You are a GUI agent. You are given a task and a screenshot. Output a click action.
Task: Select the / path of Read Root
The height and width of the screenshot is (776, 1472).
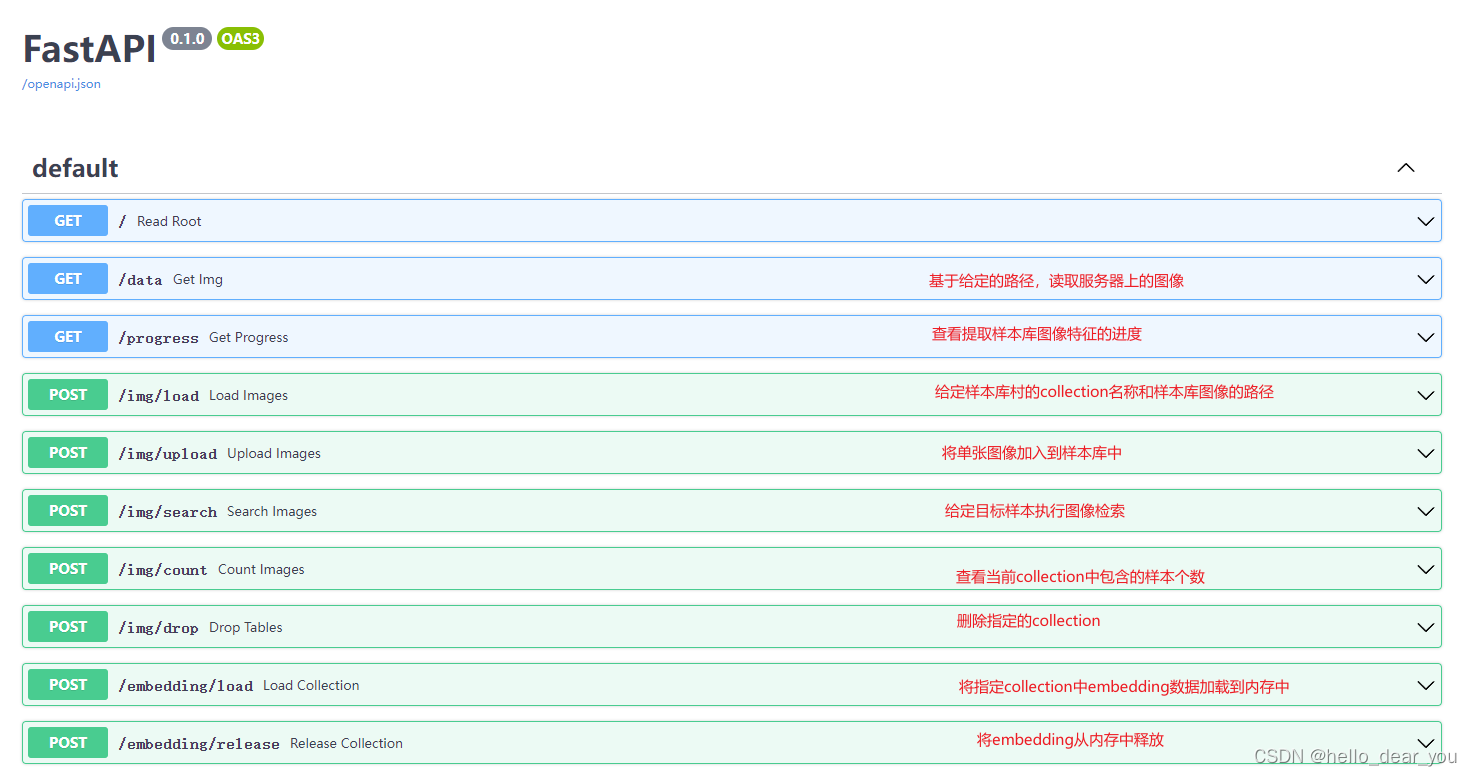coord(123,221)
